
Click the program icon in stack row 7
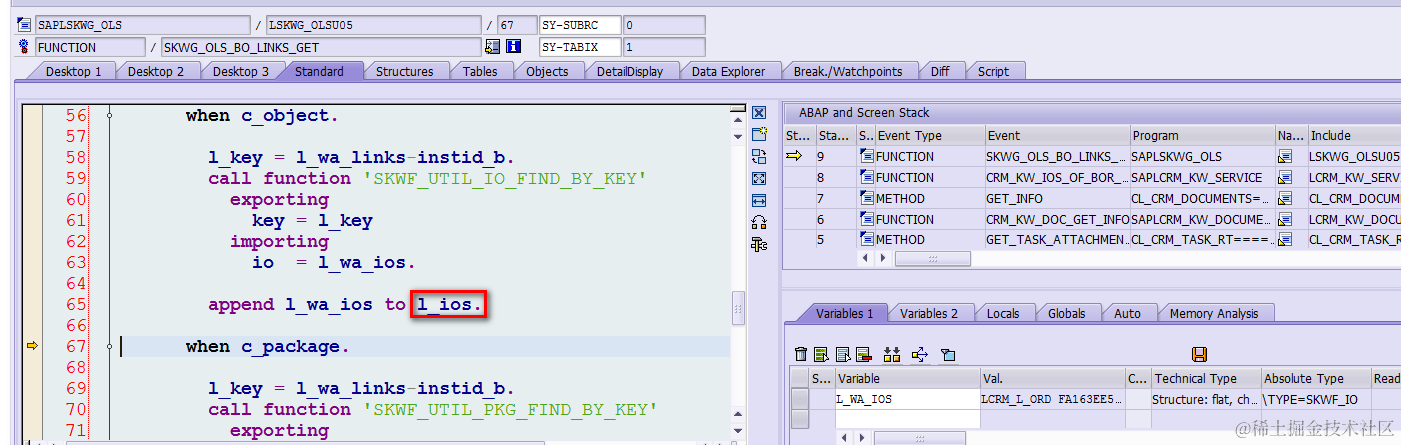click(x=867, y=198)
